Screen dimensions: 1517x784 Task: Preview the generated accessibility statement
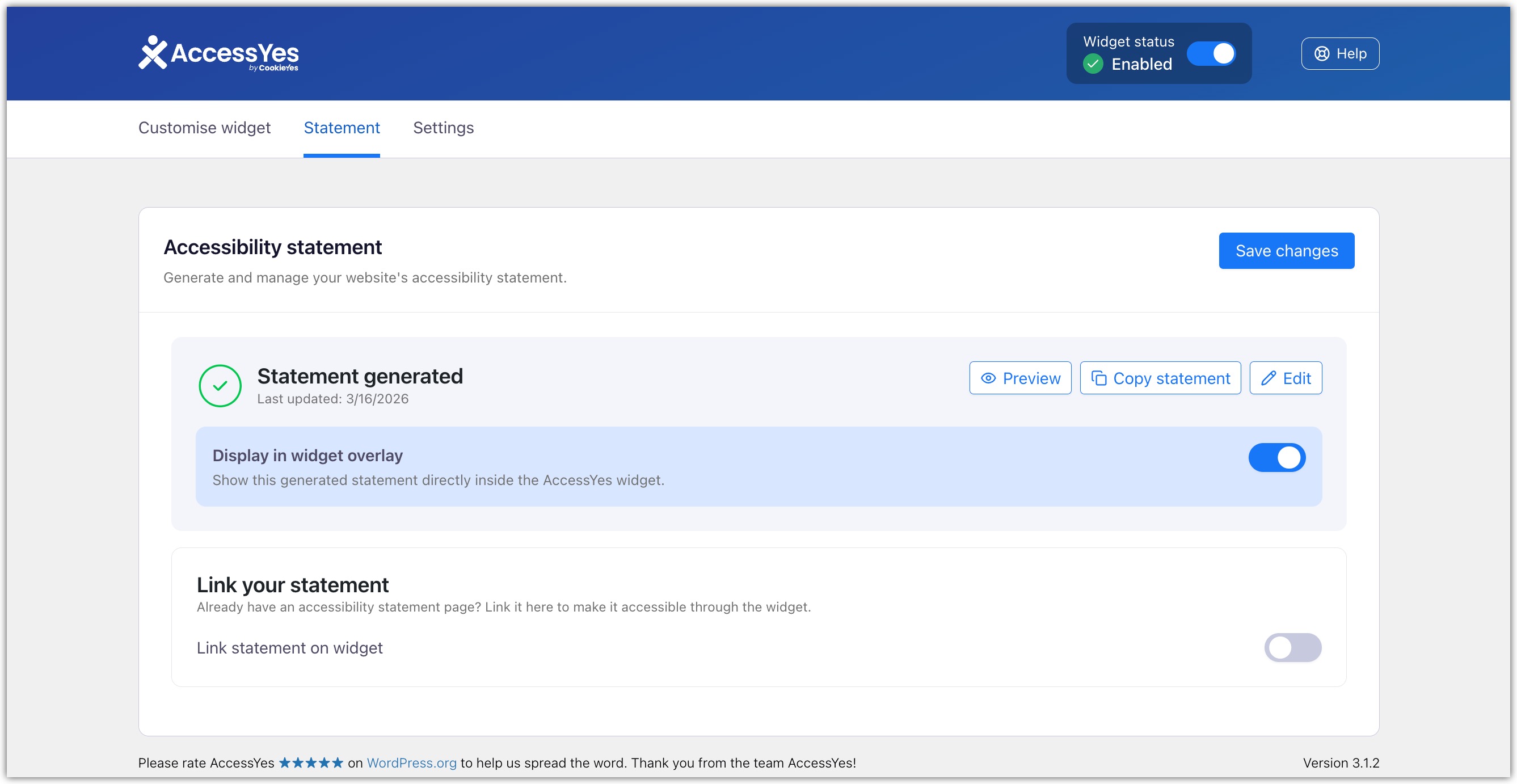pyautogui.click(x=1020, y=378)
